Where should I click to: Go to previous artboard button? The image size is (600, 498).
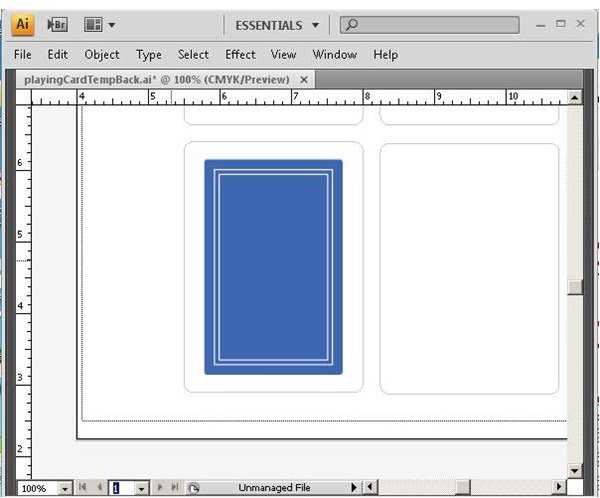coord(99,487)
